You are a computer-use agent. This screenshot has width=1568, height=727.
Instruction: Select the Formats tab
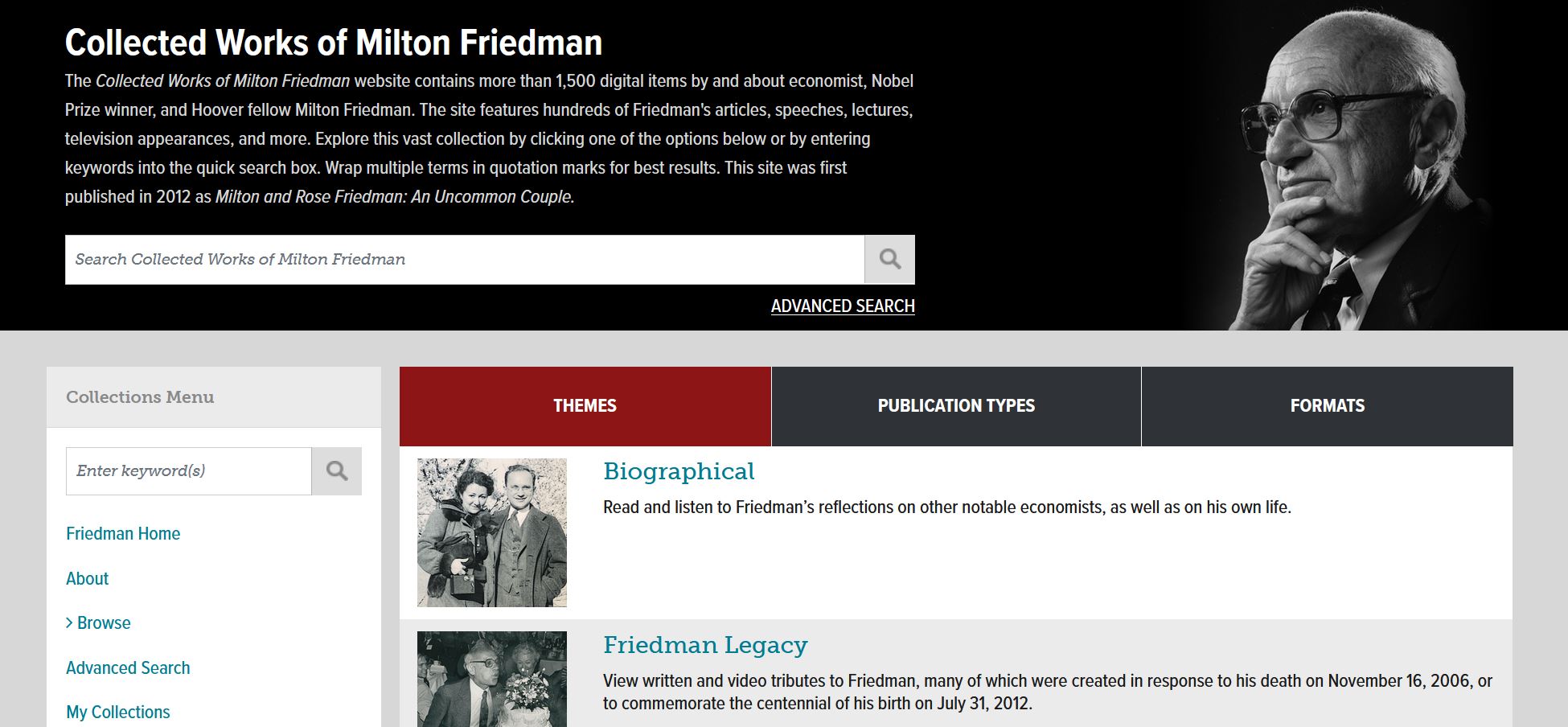pos(1327,406)
